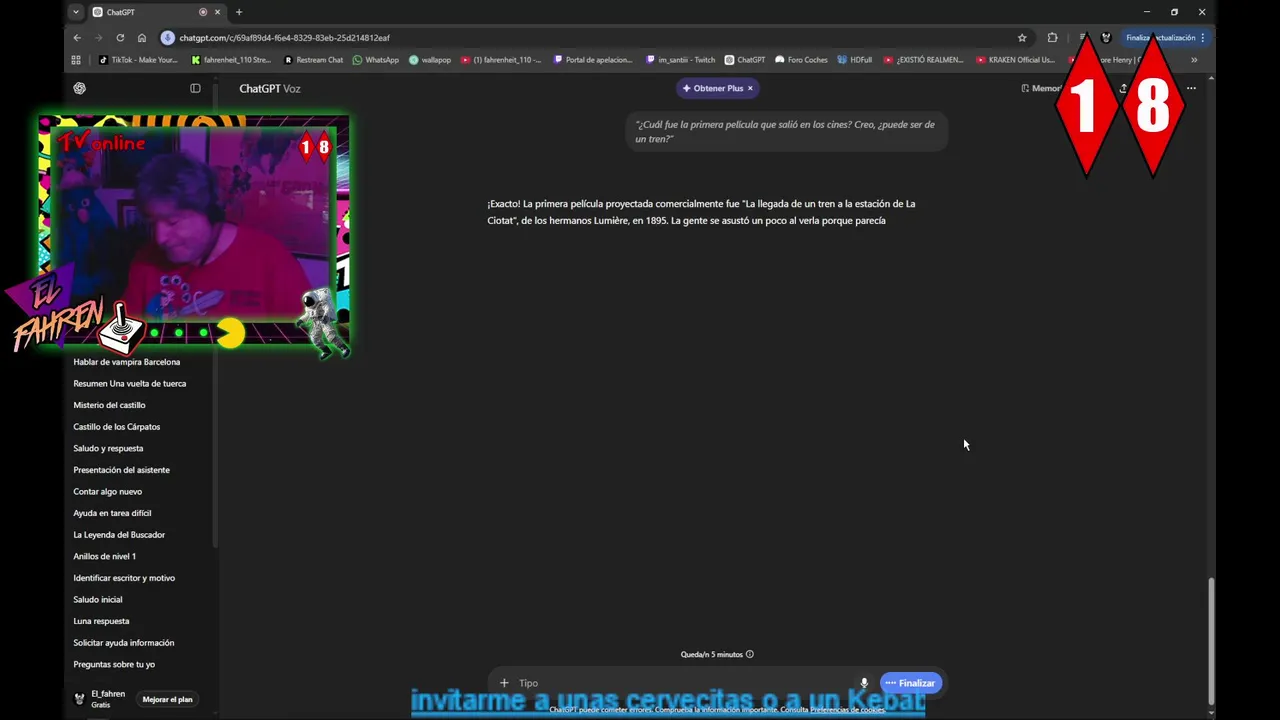Reload the current page
The image size is (1280, 720).
click(x=120, y=38)
